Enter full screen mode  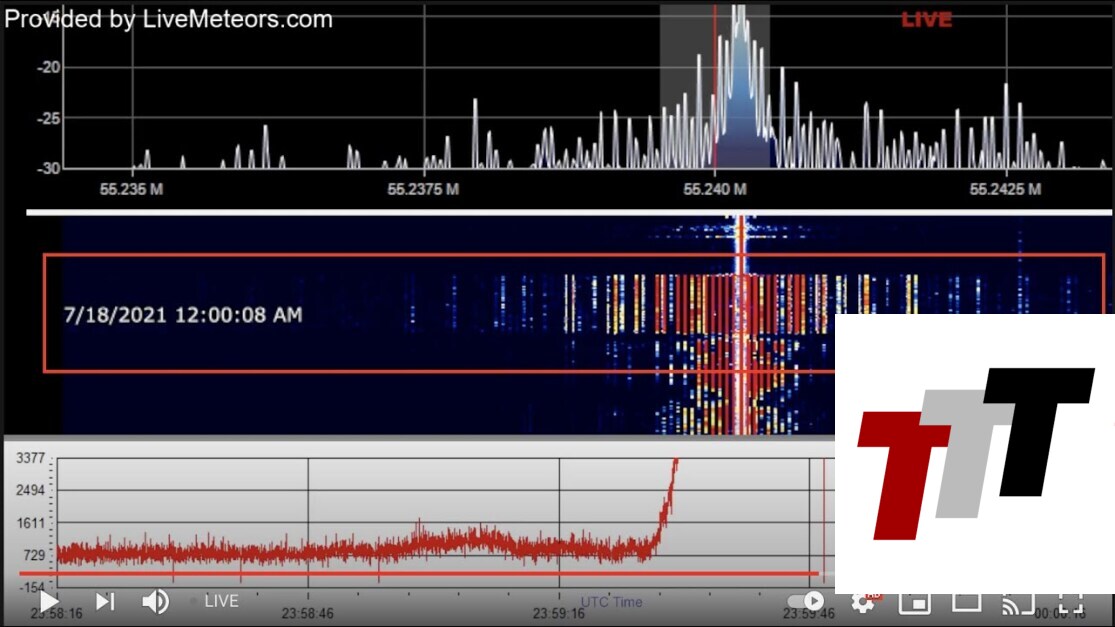1071,602
